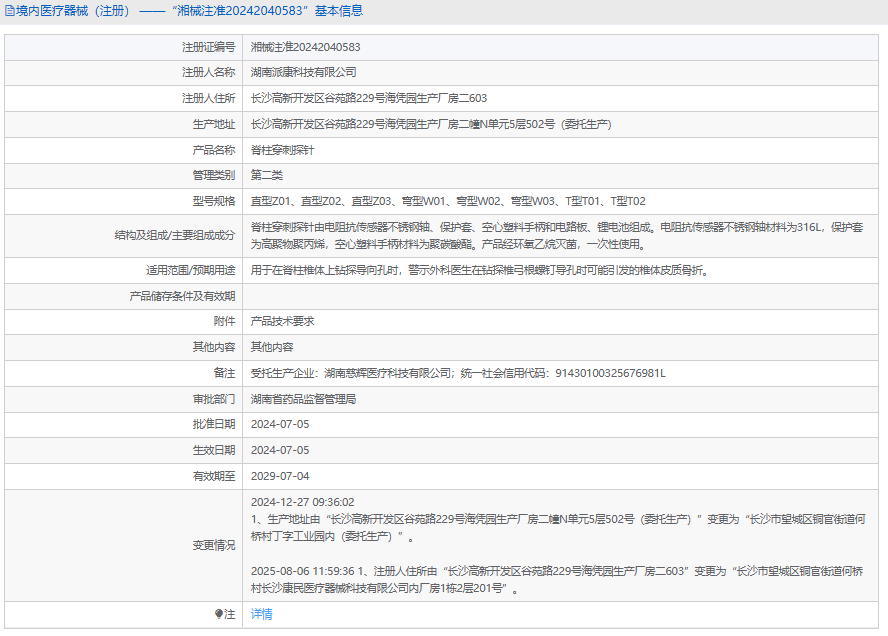Click the 生效日期 row label
This screenshot has width=888, height=636.
click(214, 450)
